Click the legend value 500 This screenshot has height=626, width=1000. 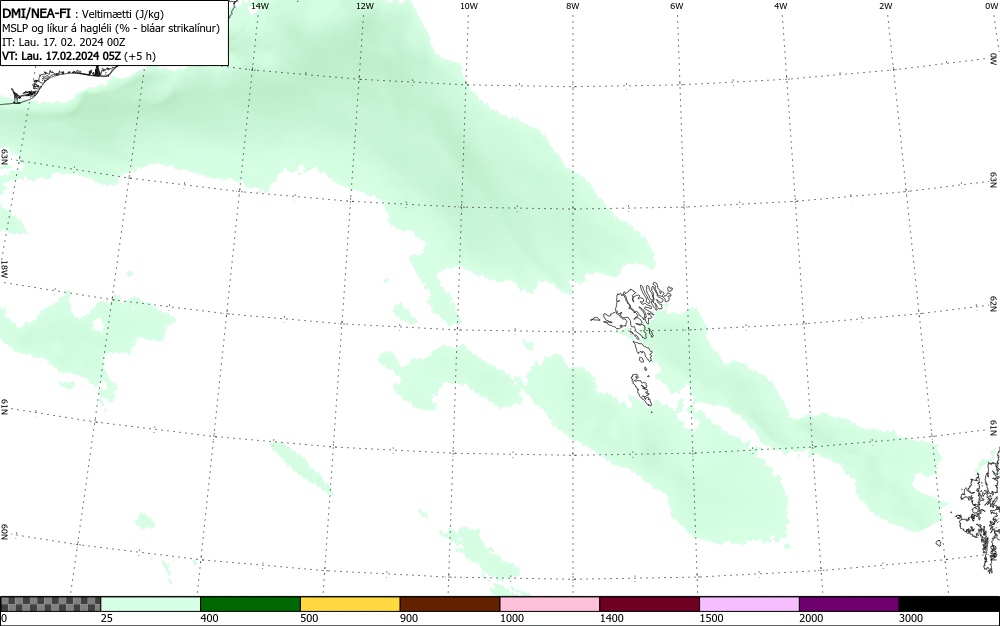pos(309,618)
